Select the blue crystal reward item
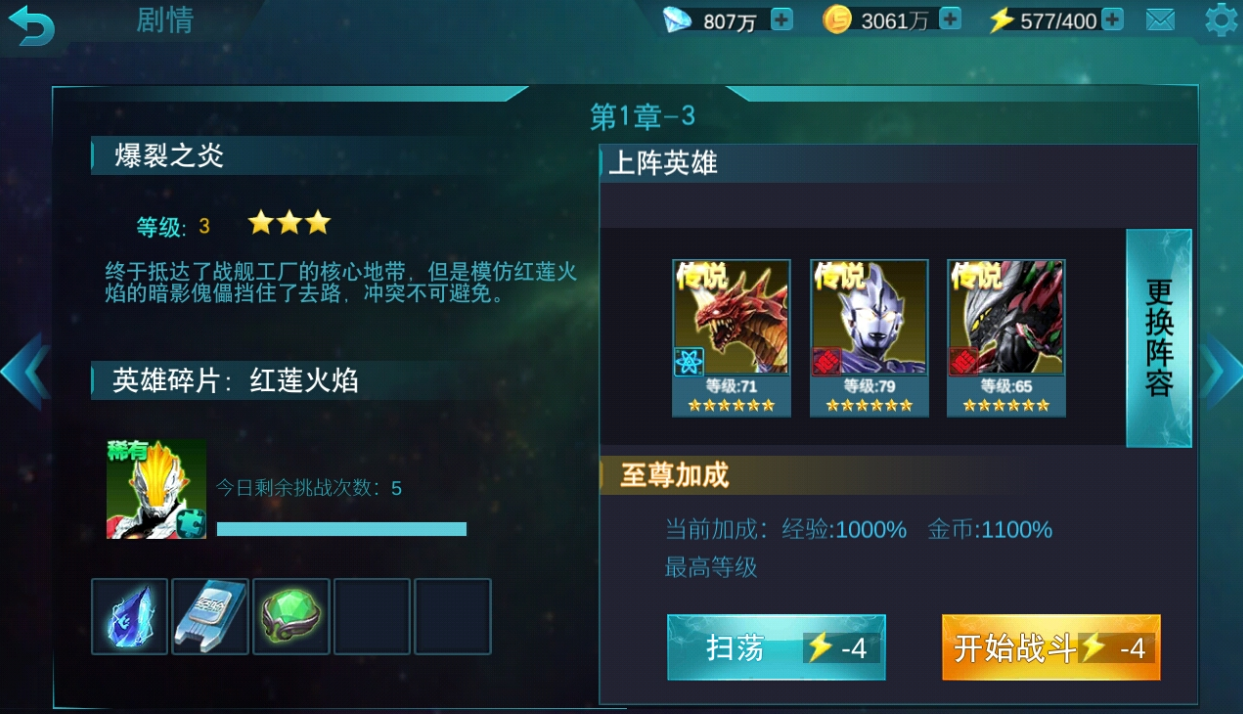Viewport: 1243px width, 714px height. [x=130, y=616]
